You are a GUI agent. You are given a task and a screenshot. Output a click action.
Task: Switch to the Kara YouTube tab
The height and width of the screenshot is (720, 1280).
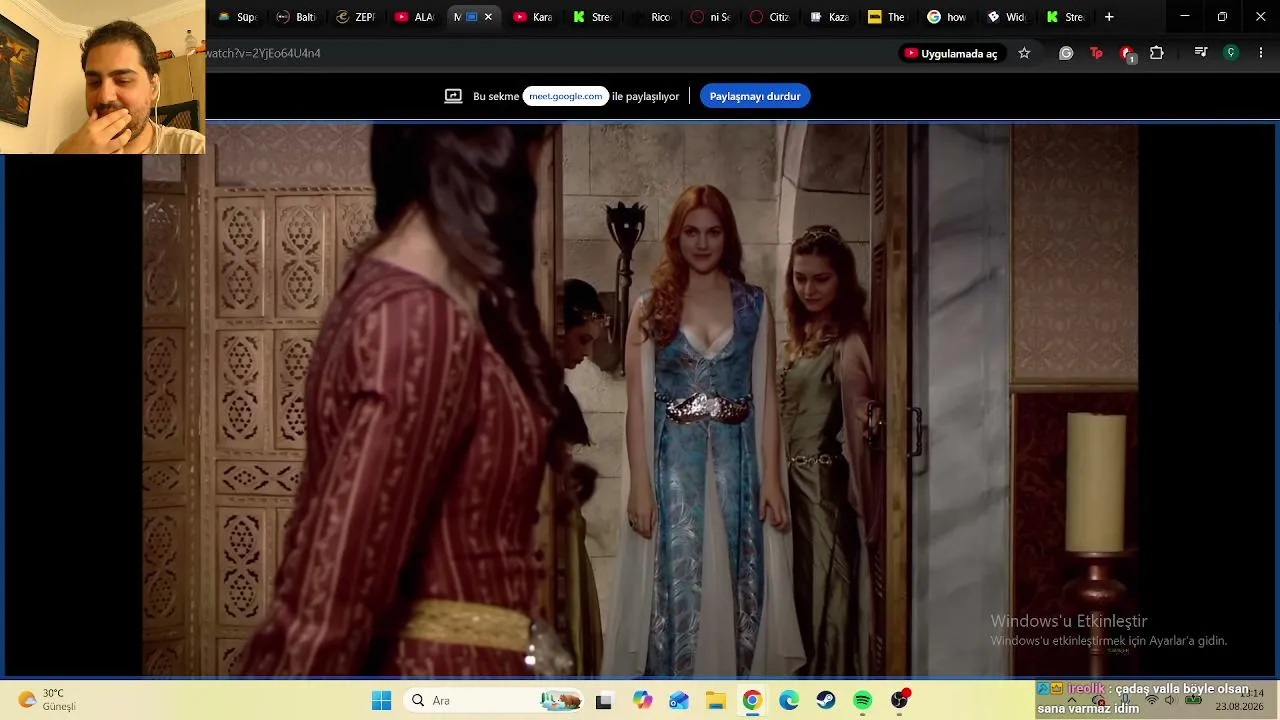(x=533, y=17)
